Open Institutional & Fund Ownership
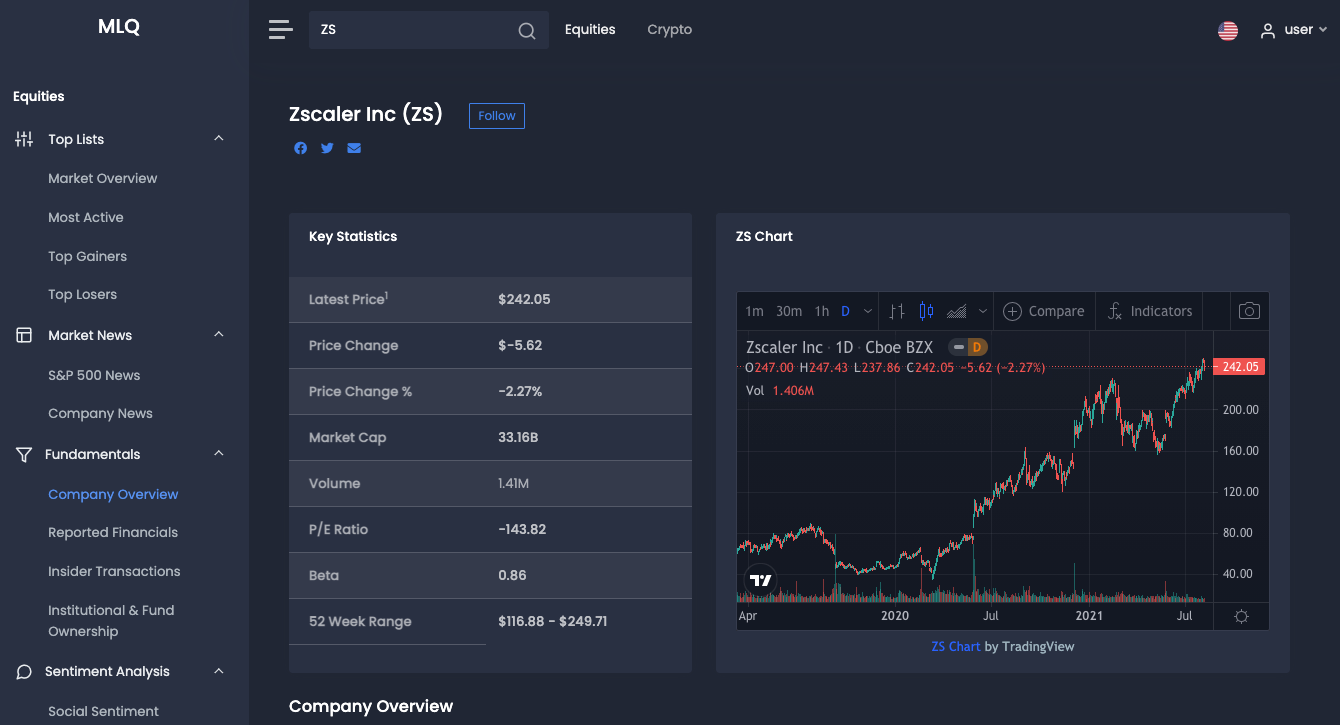 click(x=111, y=621)
